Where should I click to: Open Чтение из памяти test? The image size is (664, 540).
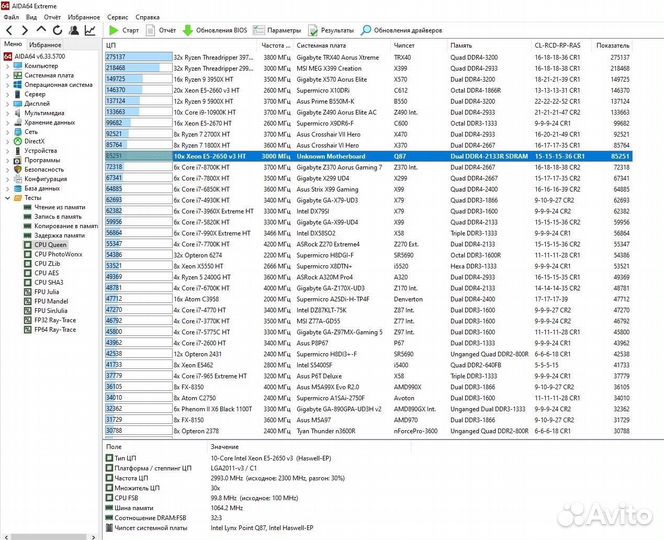55,207
